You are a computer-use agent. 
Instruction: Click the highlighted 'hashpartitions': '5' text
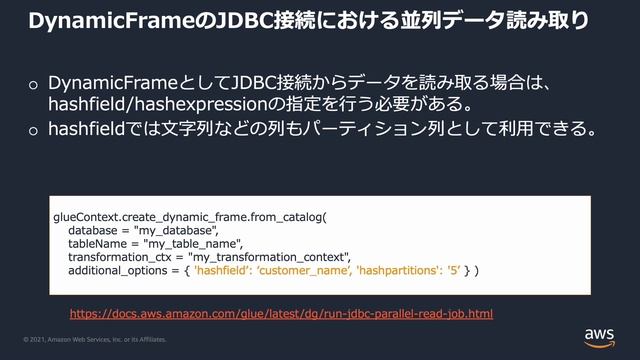409,270
